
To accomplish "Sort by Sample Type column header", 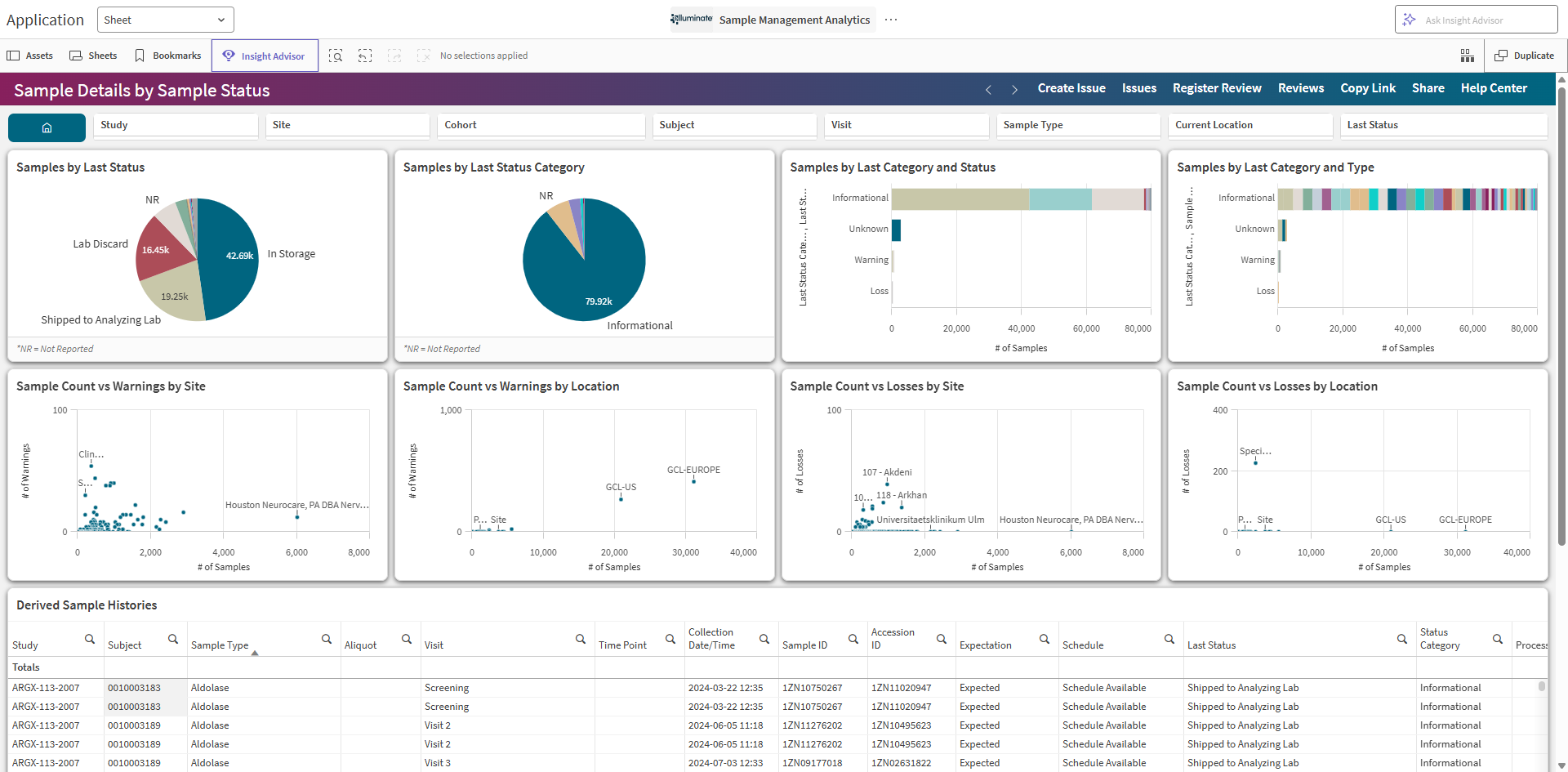I will click(x=220, y=645).
